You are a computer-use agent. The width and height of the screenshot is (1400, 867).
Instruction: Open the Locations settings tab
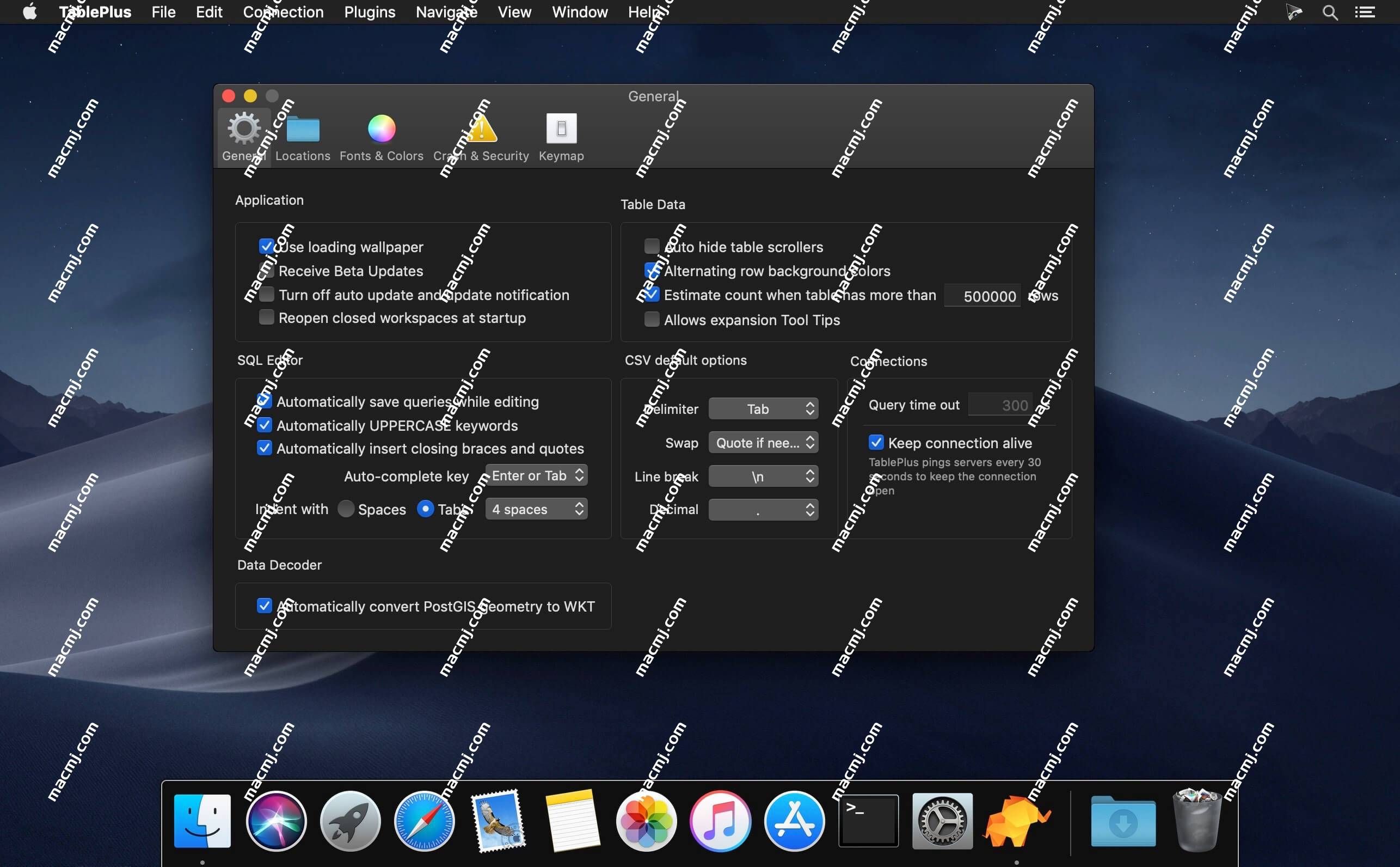click(x=304, y=135)
